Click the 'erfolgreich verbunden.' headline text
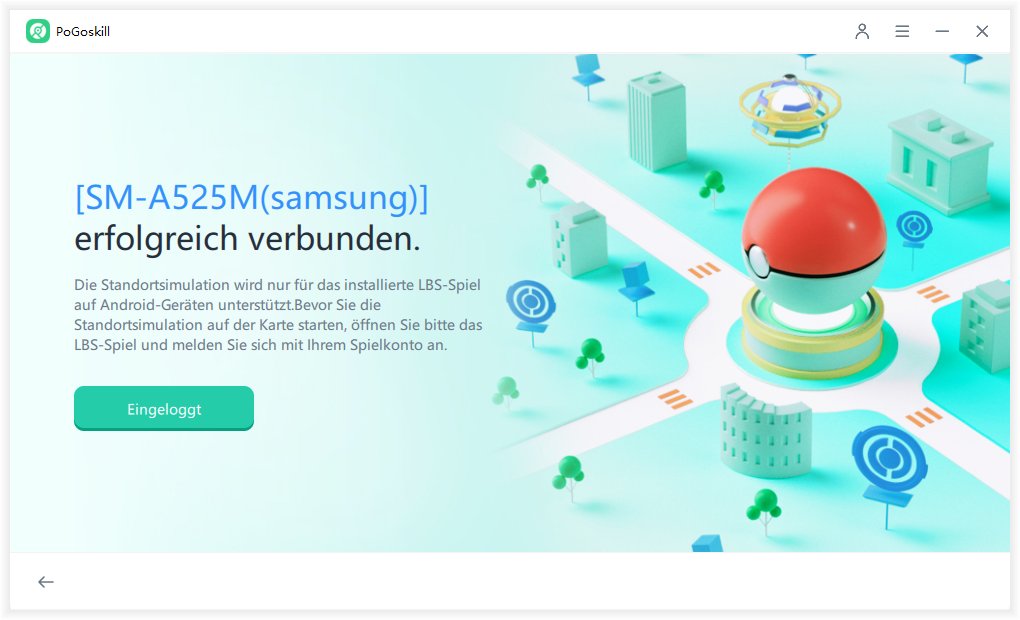The image size is (1020, 620). coord(247,238)
